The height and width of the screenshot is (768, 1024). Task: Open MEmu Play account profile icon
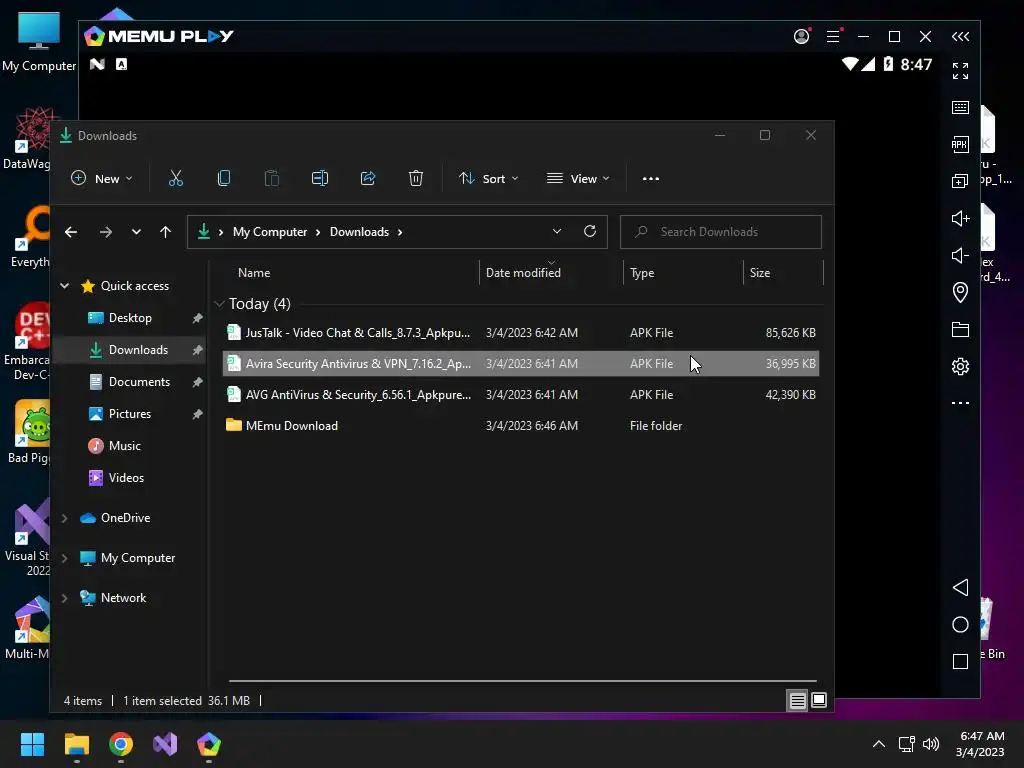coord(801,37)
